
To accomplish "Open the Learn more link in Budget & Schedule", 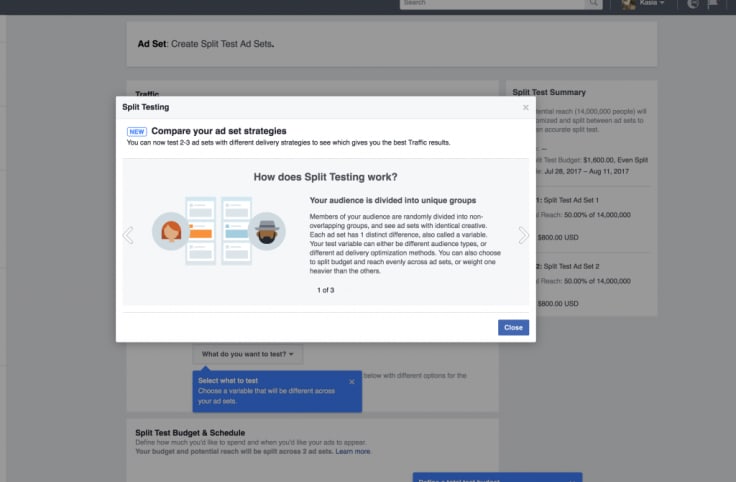I will (x=353, y=451).
